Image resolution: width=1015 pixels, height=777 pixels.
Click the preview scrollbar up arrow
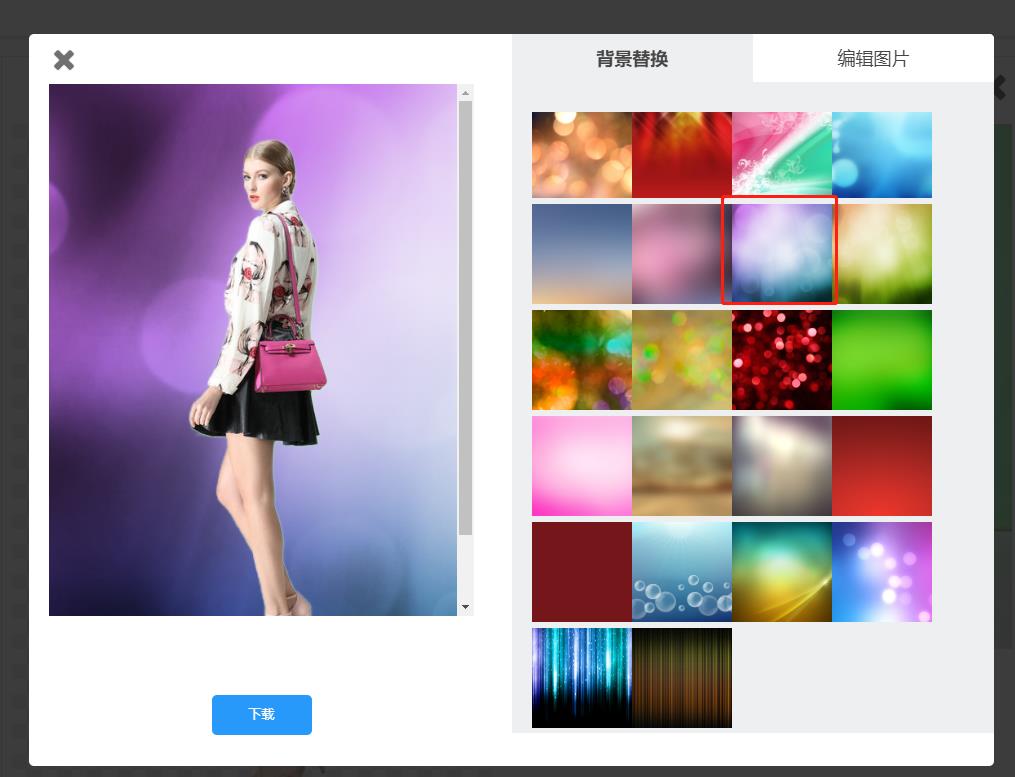[x=465, y=93]
